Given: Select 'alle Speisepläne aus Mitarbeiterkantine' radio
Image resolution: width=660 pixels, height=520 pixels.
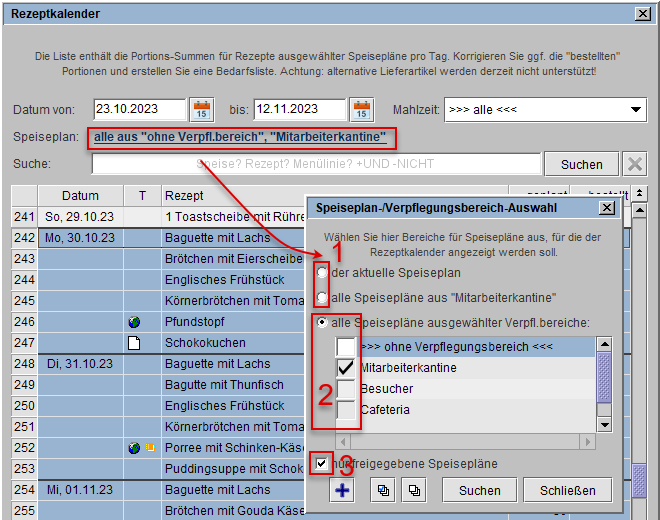Looking at the screenshot, I should [x=322, y=297].
